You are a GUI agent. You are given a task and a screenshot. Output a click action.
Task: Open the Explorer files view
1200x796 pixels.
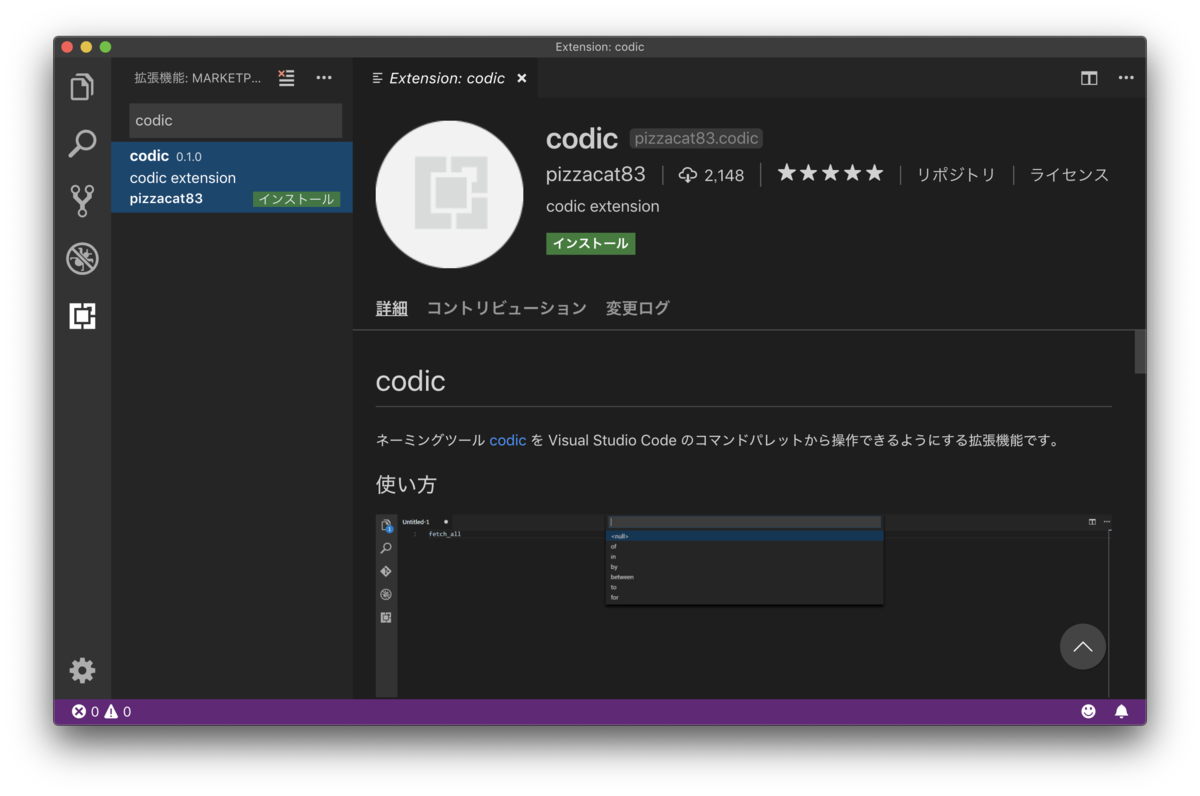pyautogui.click(x=82, y=87)
